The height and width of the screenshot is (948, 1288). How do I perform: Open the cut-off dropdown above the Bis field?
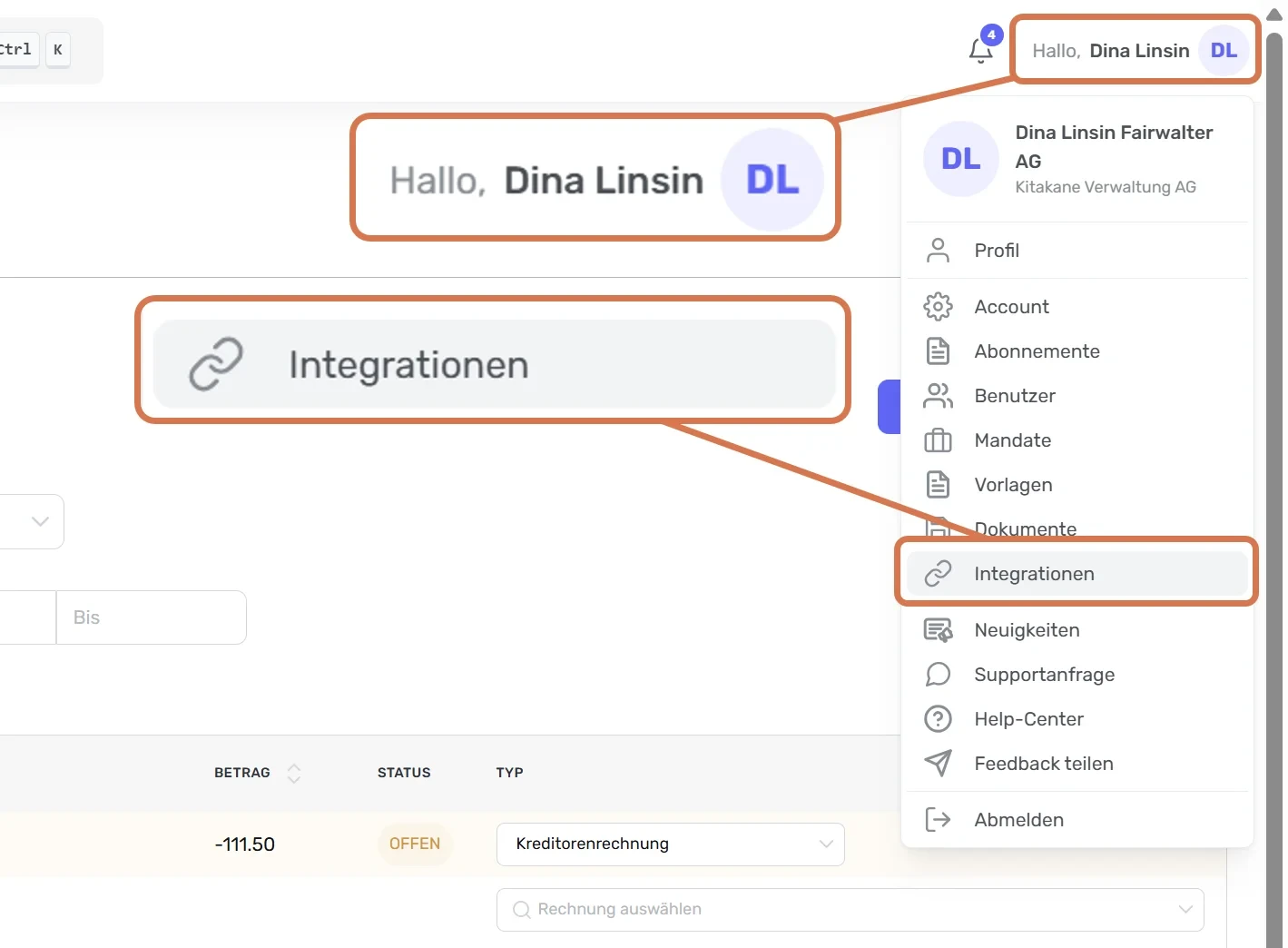pos(32,522)
